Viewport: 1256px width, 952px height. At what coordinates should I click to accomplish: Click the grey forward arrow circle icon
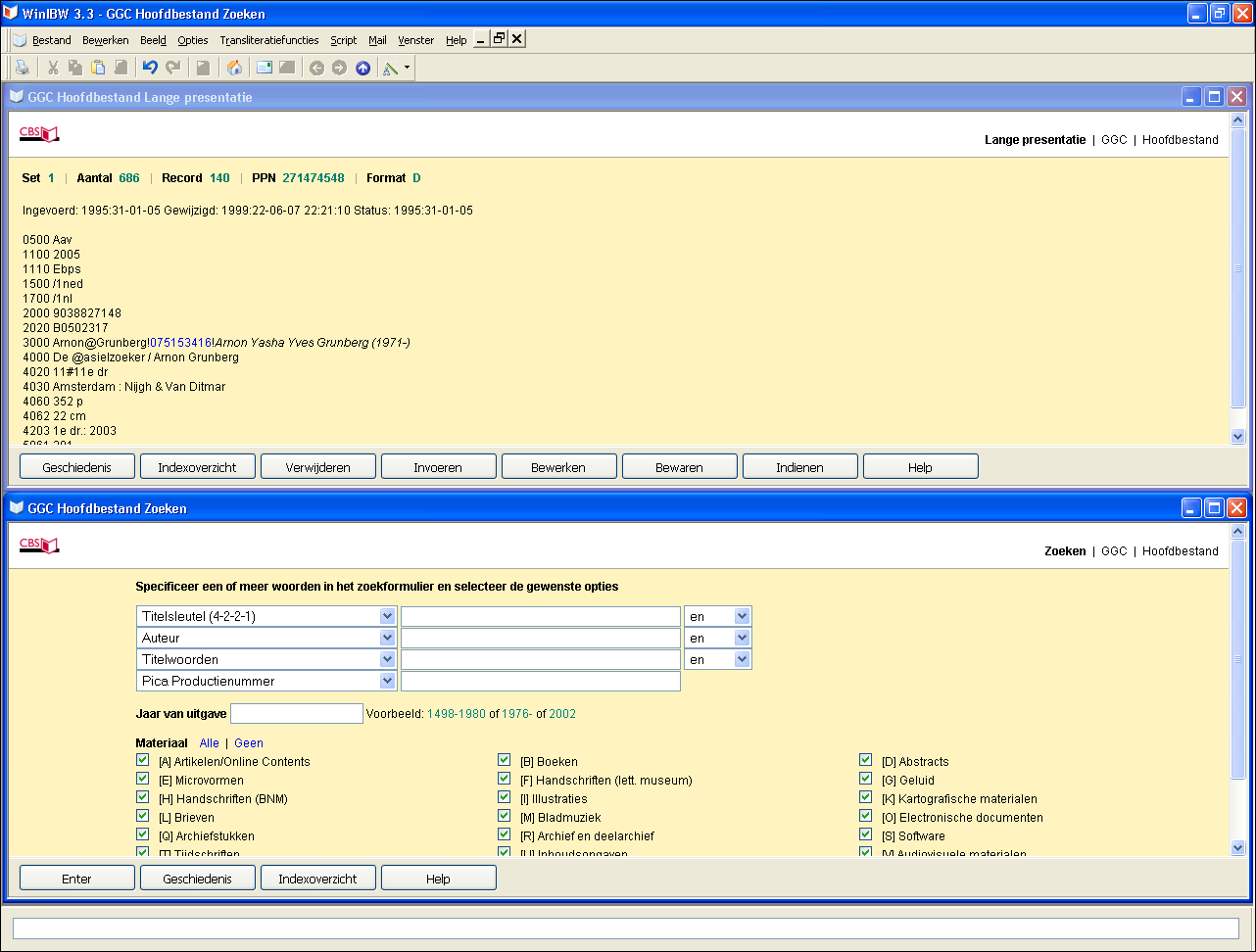click(339, 68)
